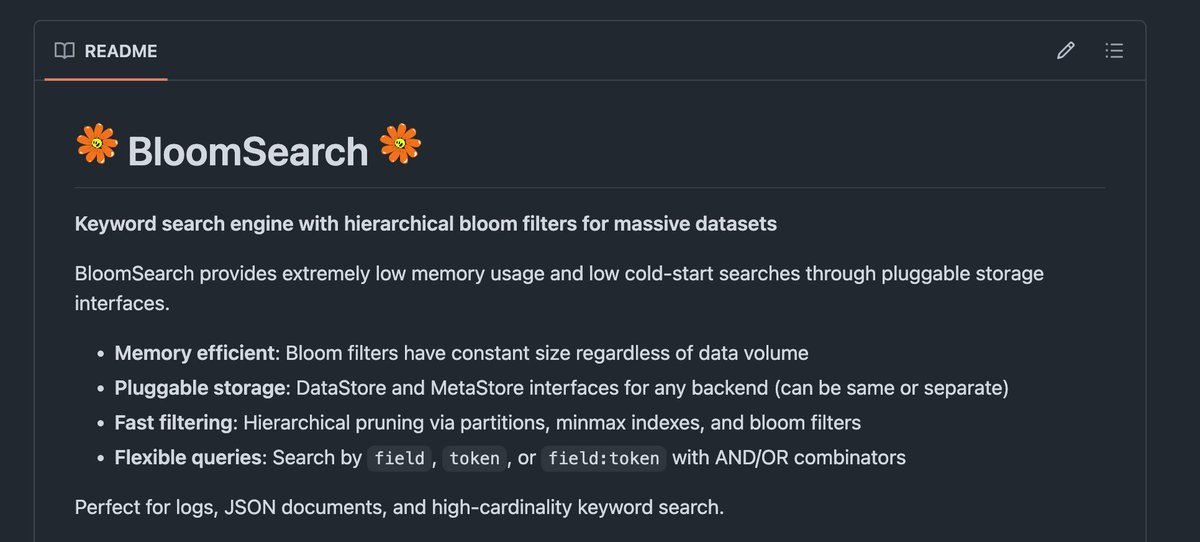Click the bold "Pluggable storage" text
1200x542 pixels.
[x=201, y=388]
